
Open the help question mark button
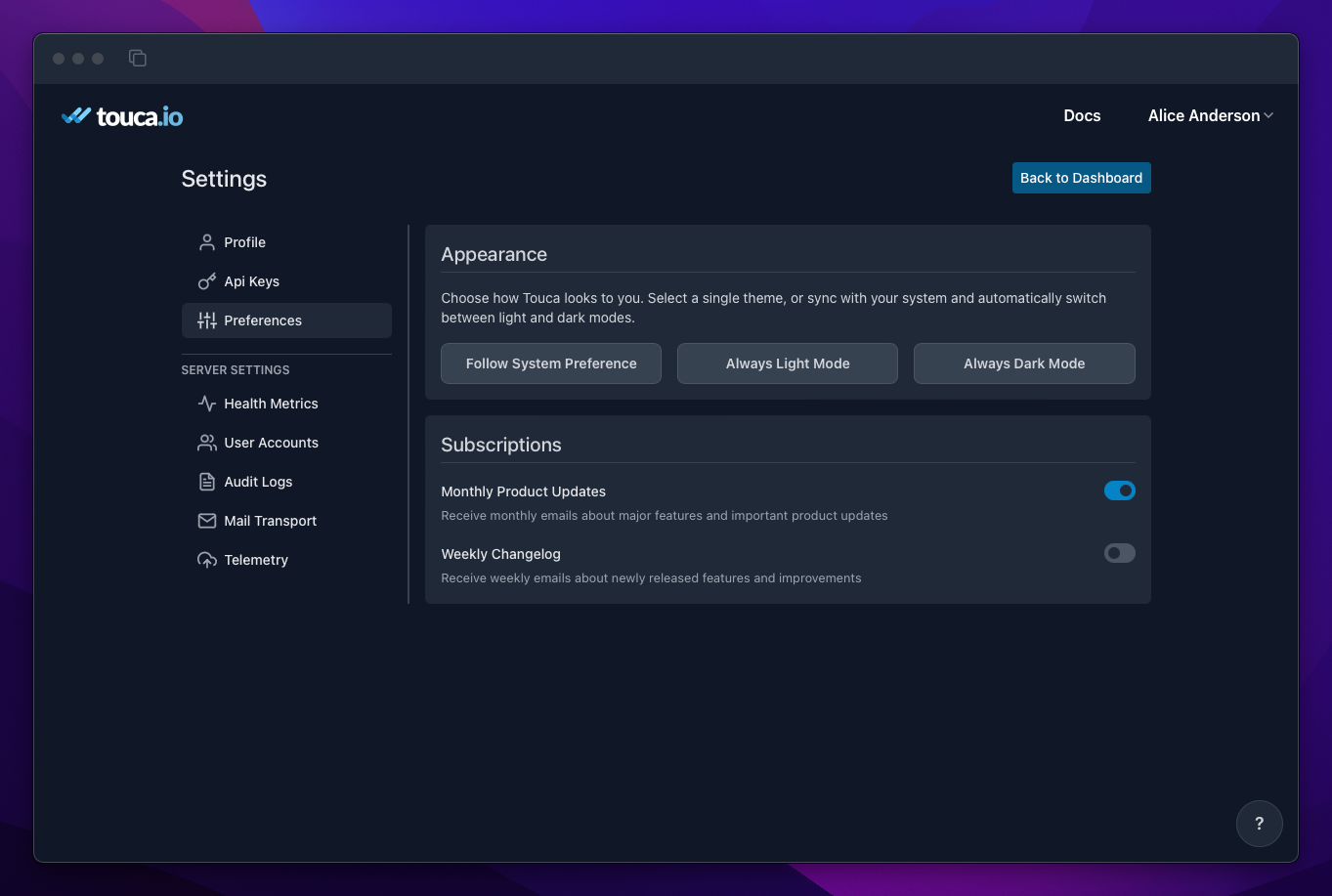(1259, 823)
